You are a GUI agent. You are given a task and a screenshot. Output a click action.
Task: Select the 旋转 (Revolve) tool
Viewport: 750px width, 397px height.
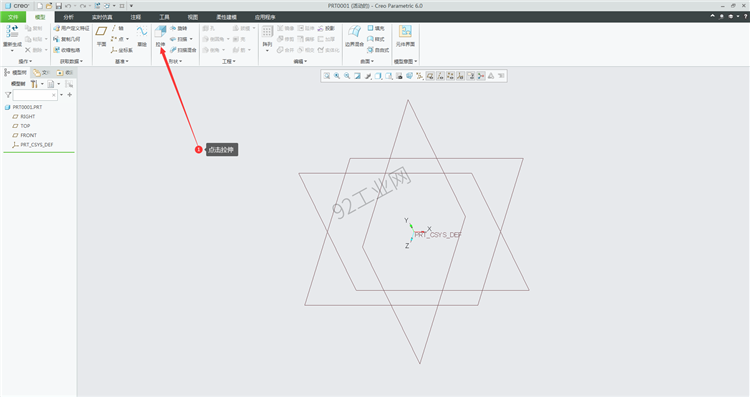[178, 28]
